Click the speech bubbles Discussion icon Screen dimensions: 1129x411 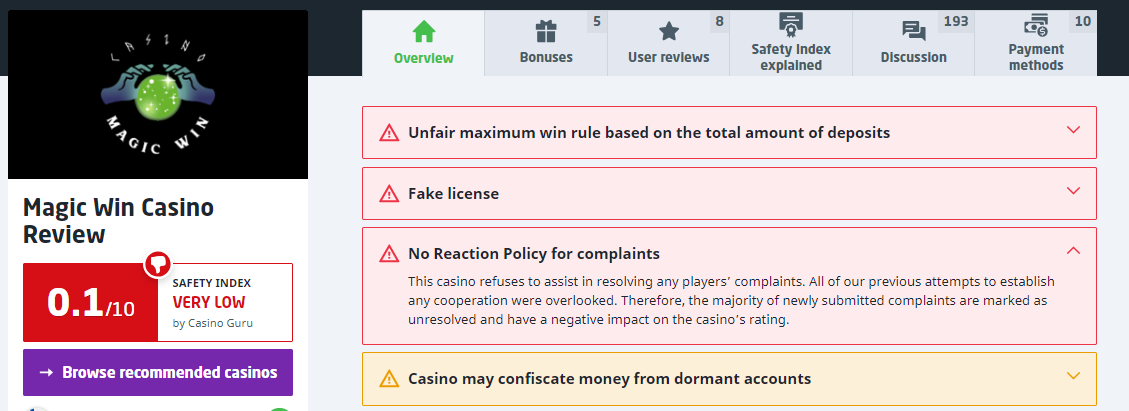pos(913,31)
